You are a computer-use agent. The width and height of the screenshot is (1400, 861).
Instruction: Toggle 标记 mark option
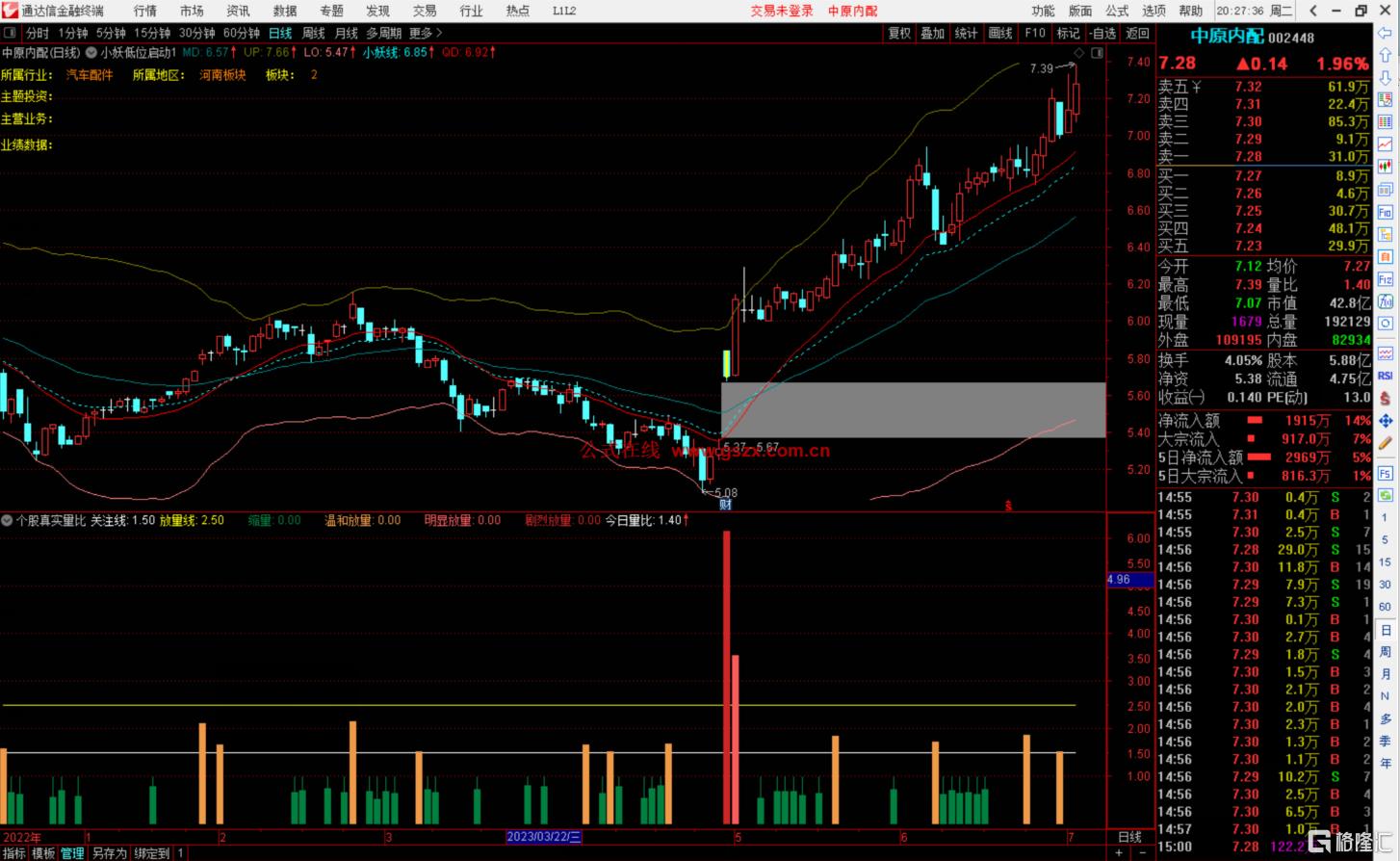pos(1068,33)
